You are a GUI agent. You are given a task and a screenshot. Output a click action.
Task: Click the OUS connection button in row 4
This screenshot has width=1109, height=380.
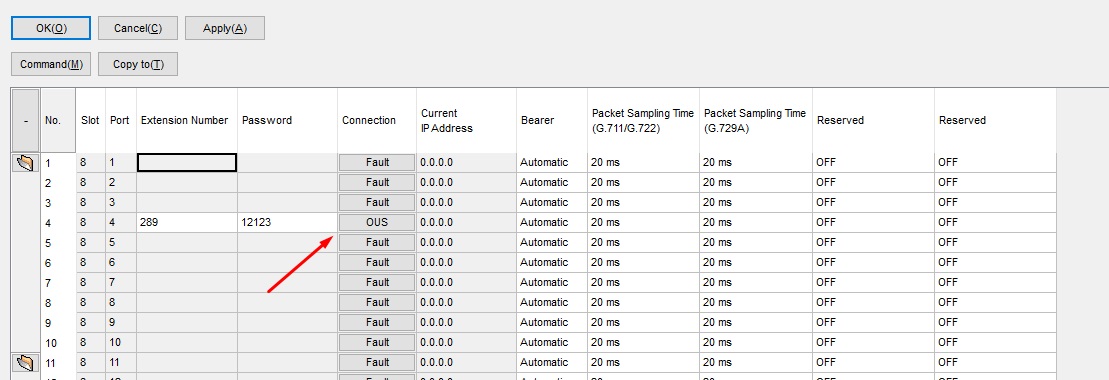(377, 222)
